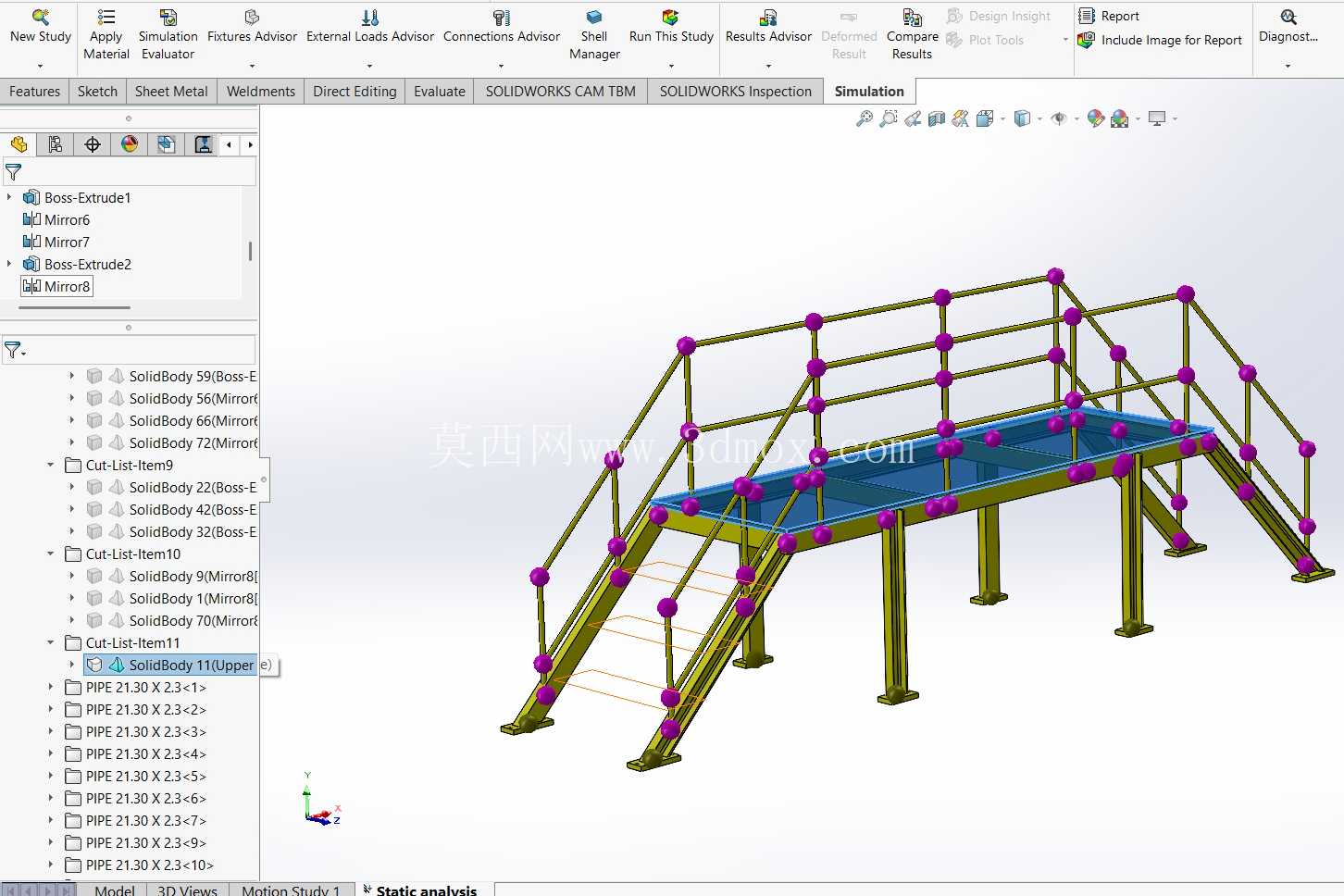Image resolution: width=1344 pixels, height=896 pixels.
Task: Select SolidBody 22(Boss-E tree item
Action: [171, 487]
